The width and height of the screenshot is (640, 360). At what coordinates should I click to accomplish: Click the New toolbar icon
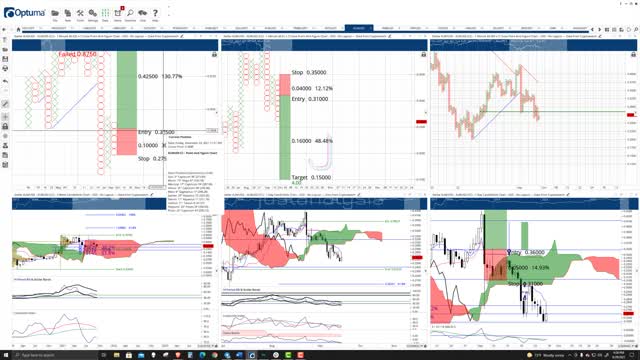coord(68,13)
